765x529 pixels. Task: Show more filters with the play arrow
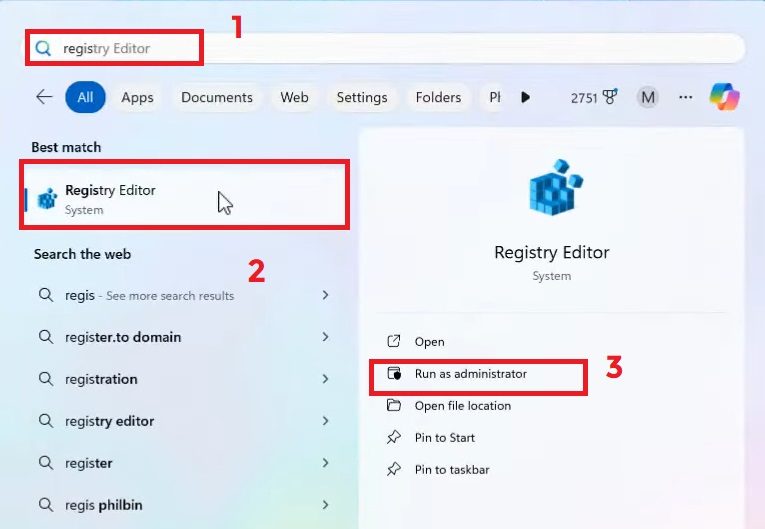(x=525, y=97)
